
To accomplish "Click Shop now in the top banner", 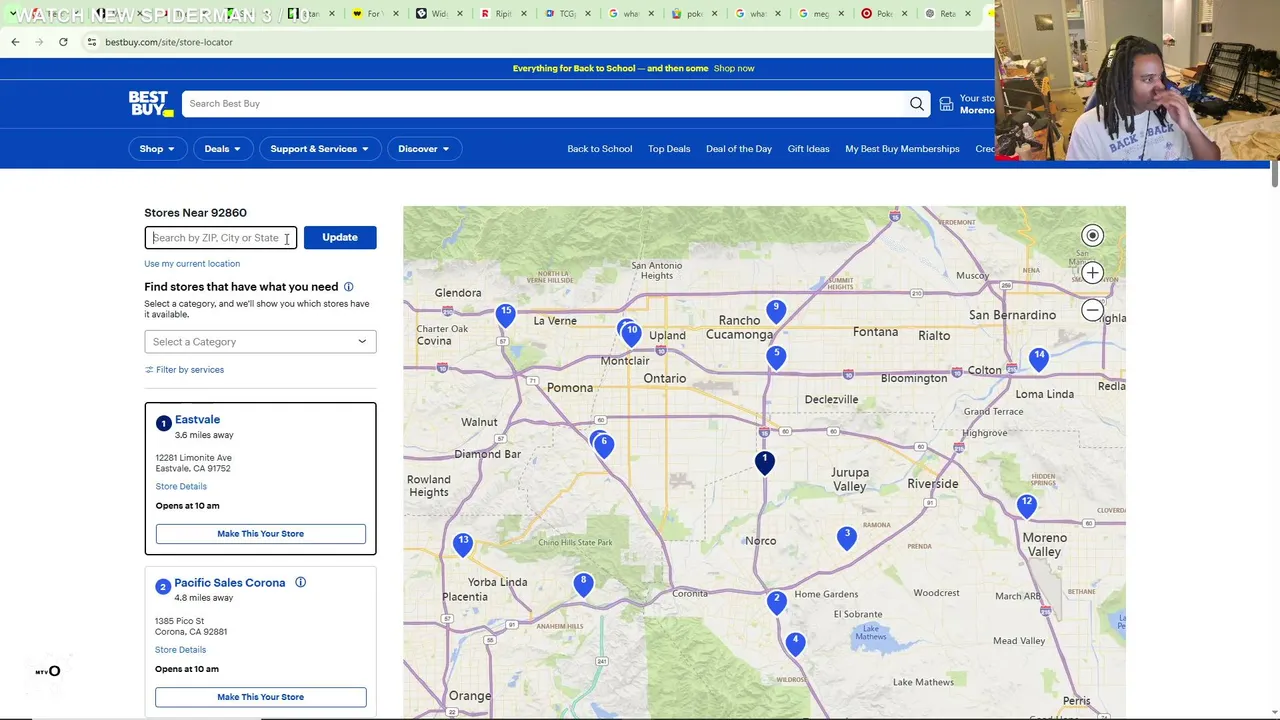I will click(x=734, y=69).
